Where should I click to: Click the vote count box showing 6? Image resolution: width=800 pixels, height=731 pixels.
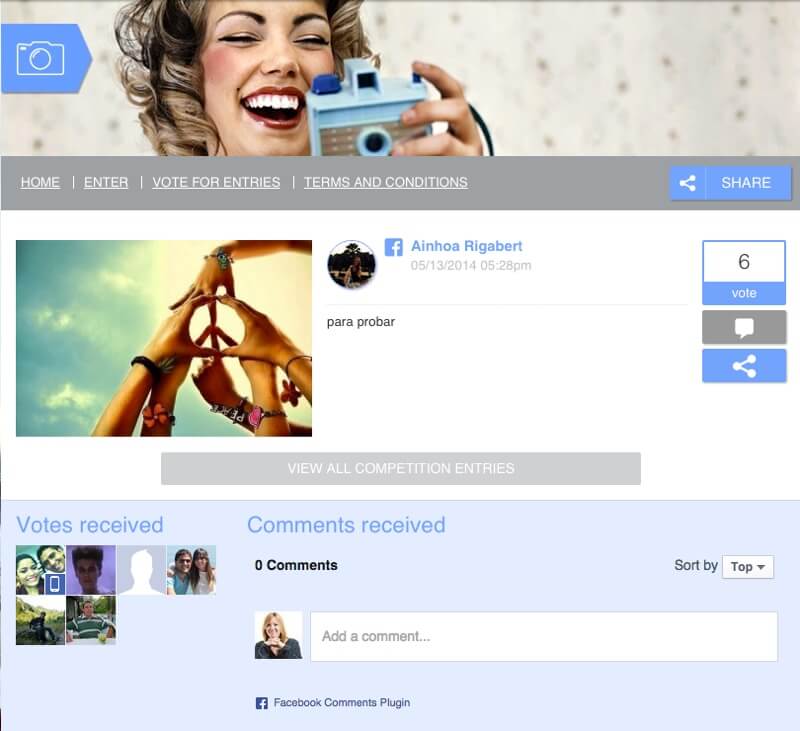pos(744,262)
